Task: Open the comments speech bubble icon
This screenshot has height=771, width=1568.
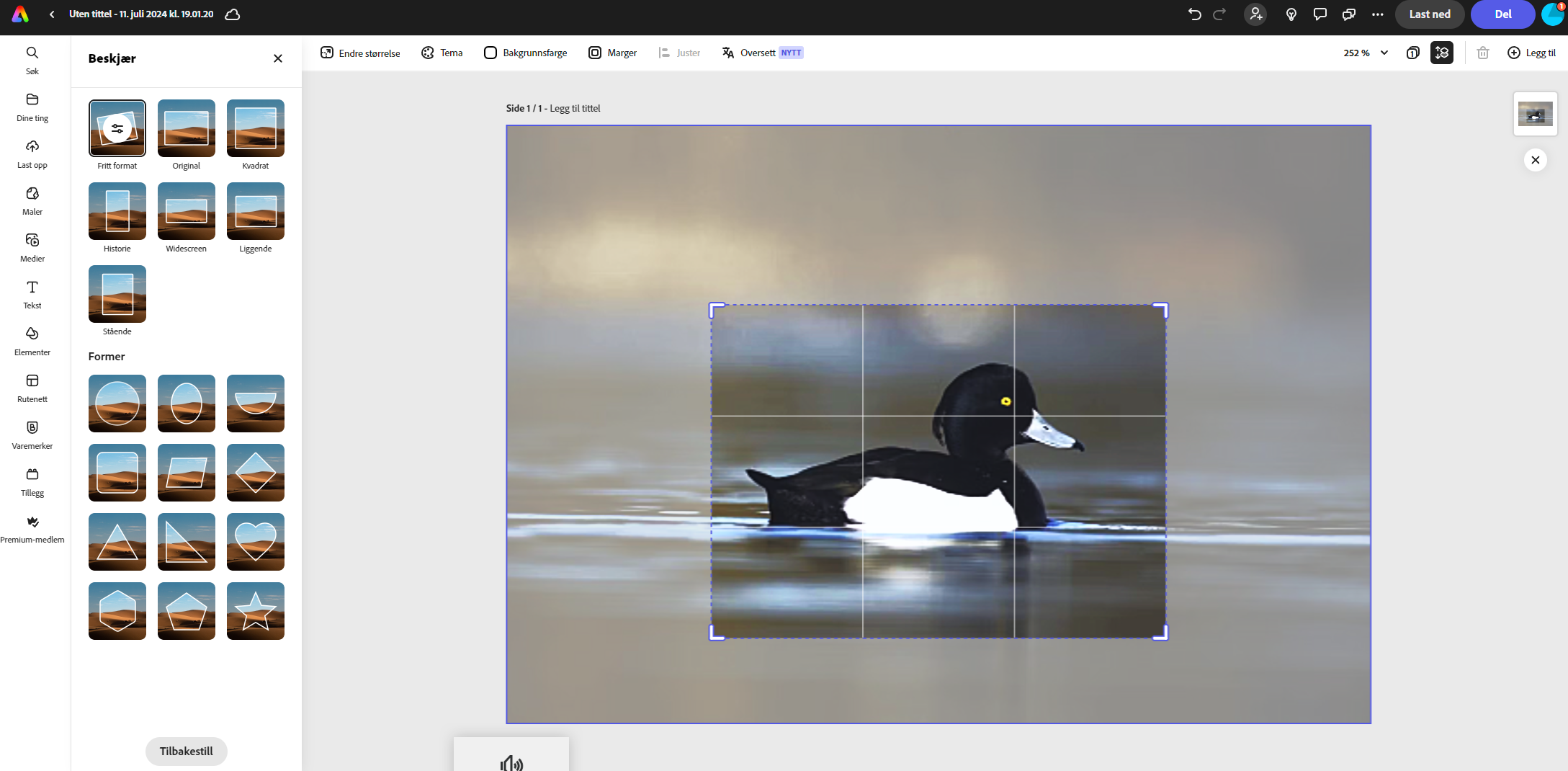Action: click(1320, 14)
